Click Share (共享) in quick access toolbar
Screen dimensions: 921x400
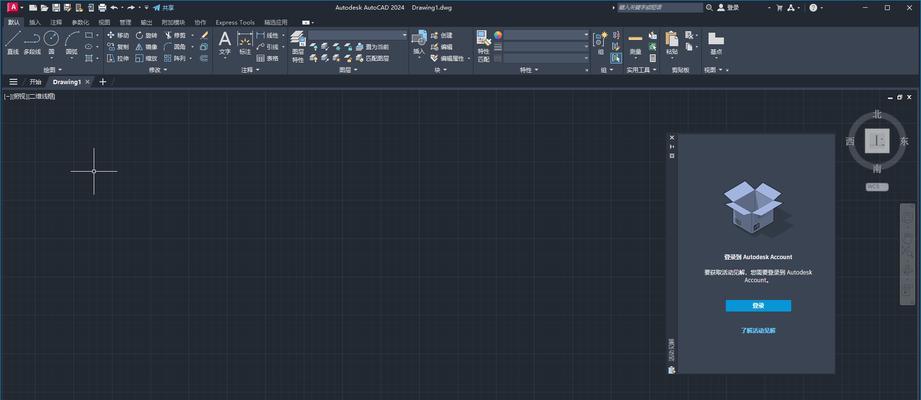pos(163,8)
